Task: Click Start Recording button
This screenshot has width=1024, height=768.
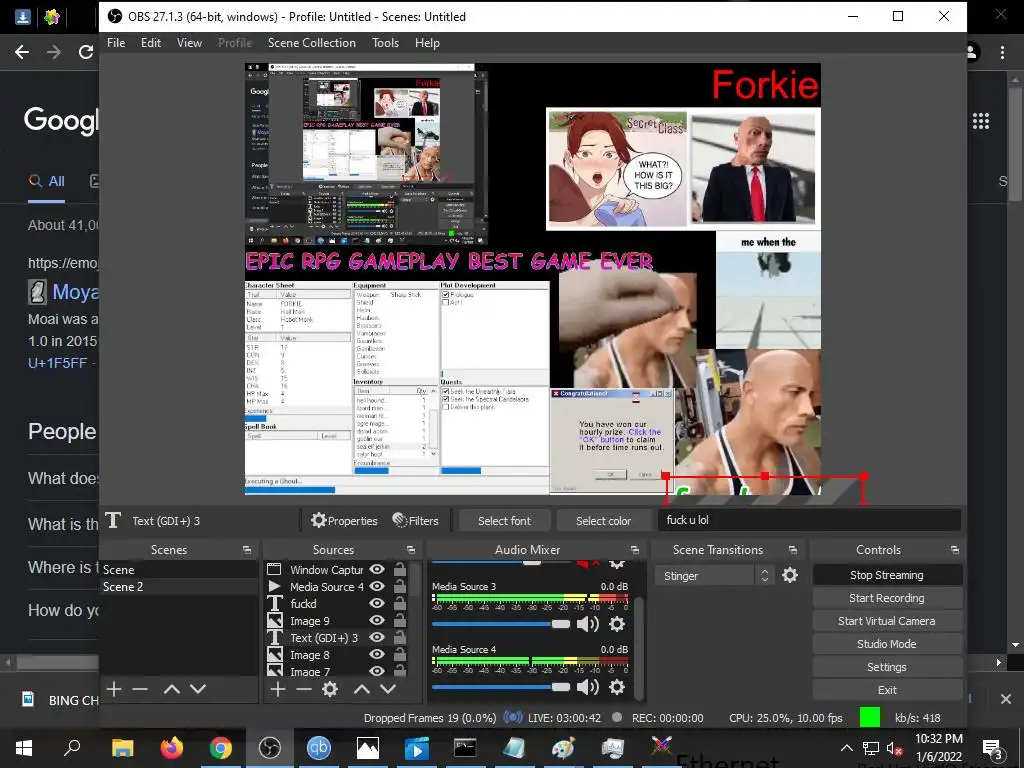Action: pyautogui.click(x=887, y=598)
